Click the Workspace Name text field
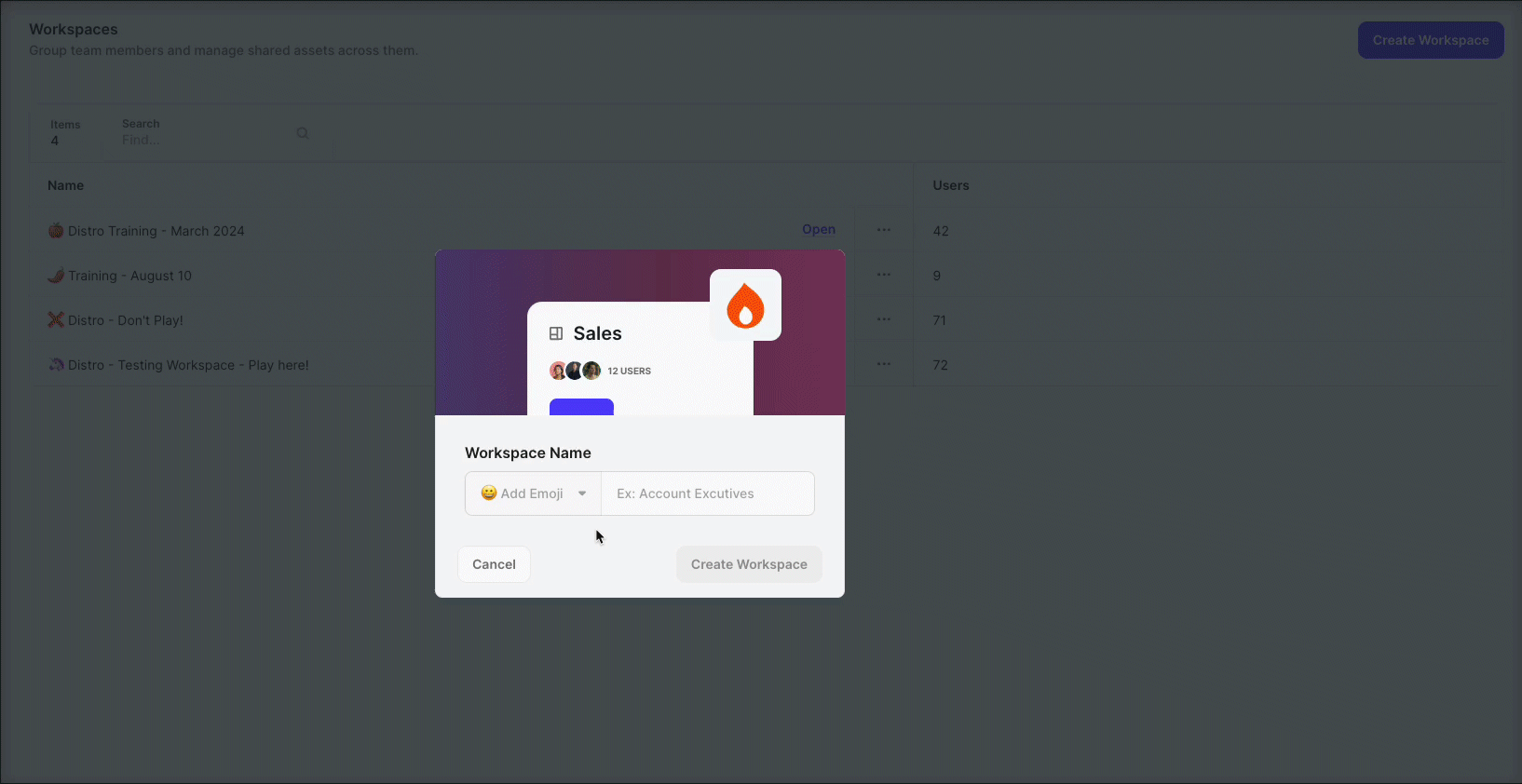1522x784 pixels. tap(708, 493)
